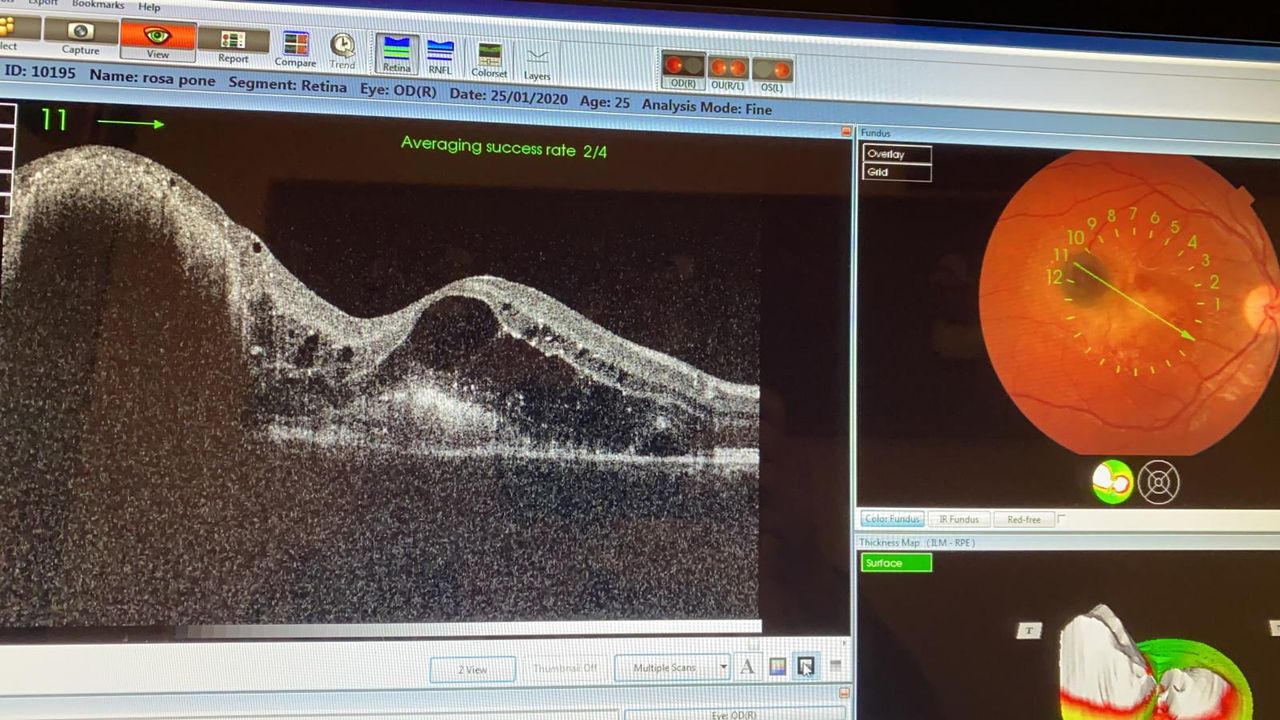Click the text annotation 'A' icon
1280x720 pixels.
(747, 667)
